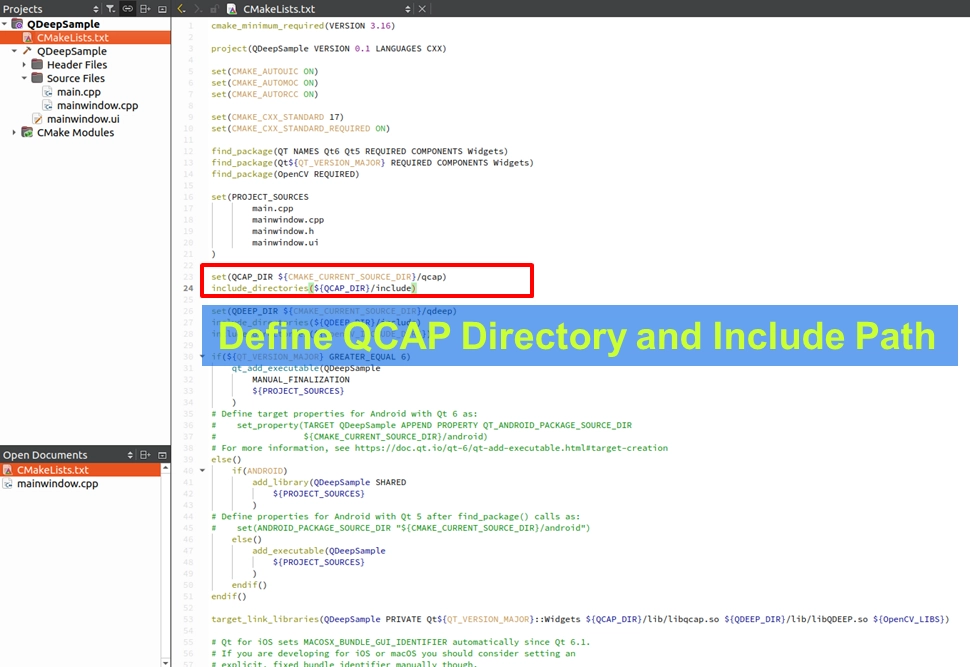Viewport: 970px width, 667px height.
Task: Click the include_directories QCAP_DIR line
Action: (314, 288)
